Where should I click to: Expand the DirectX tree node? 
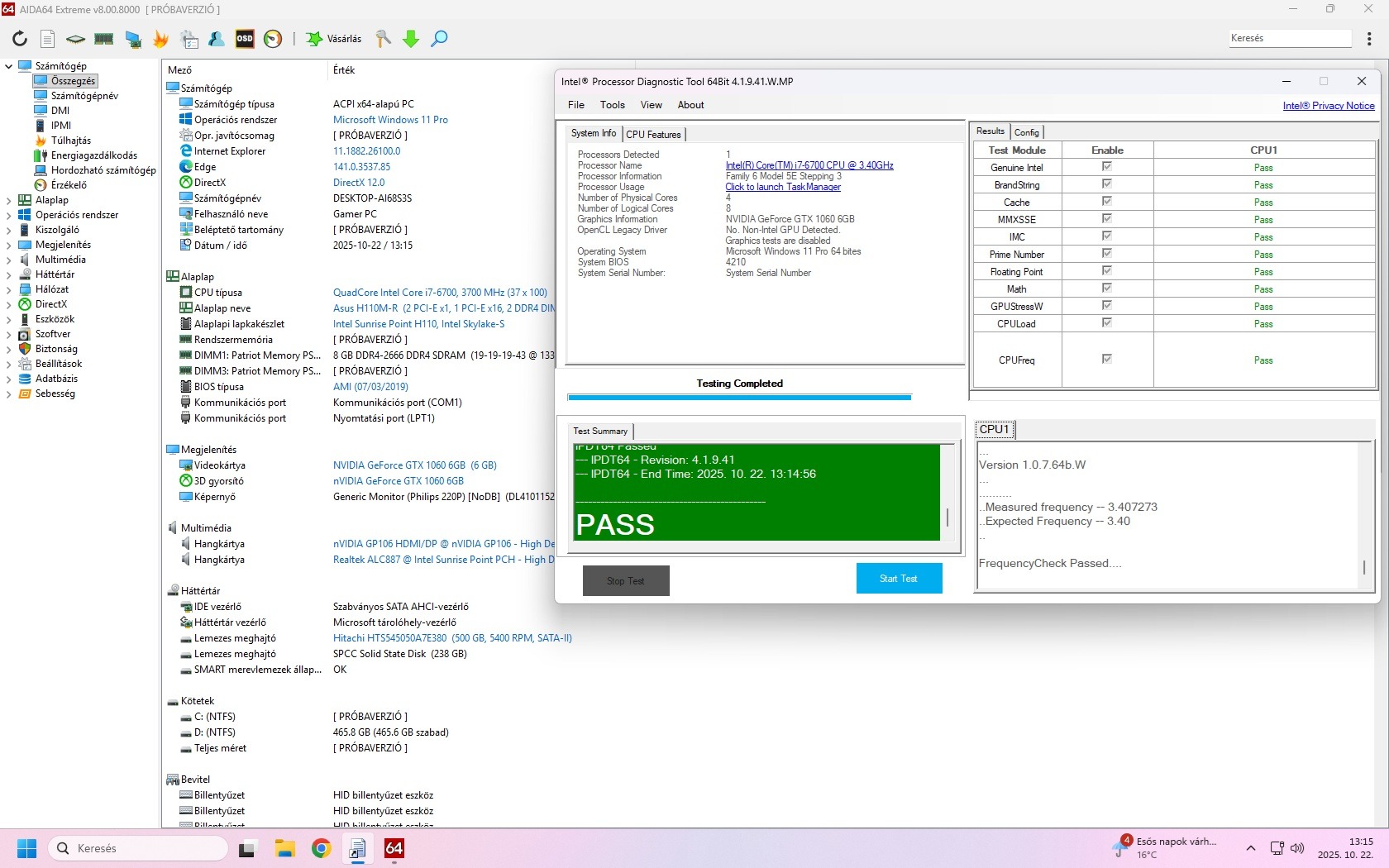click(x=9, y=304)
